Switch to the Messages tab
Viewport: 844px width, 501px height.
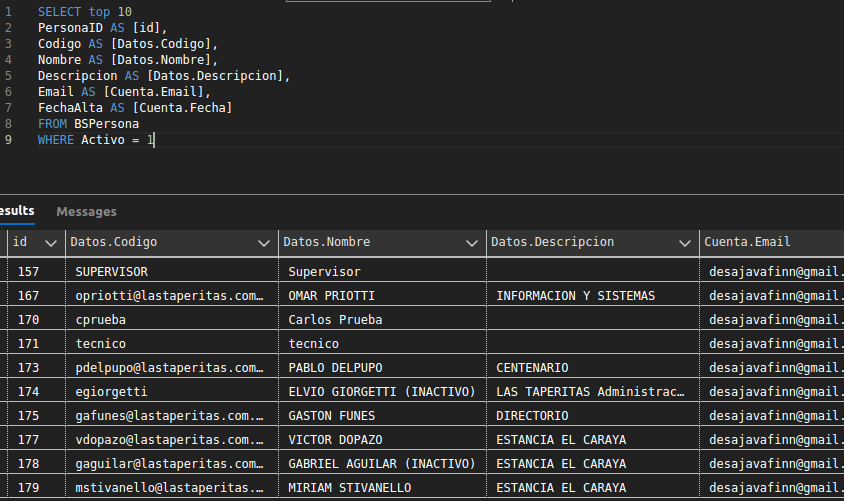pyautogui.click(x=86, y=211)
